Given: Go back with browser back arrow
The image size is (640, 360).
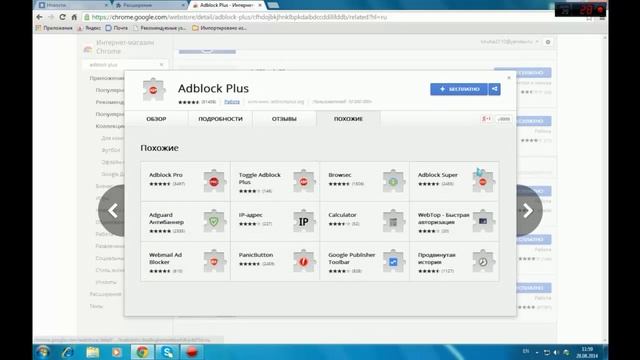Looking at the screenshot, I should point(39,17).
